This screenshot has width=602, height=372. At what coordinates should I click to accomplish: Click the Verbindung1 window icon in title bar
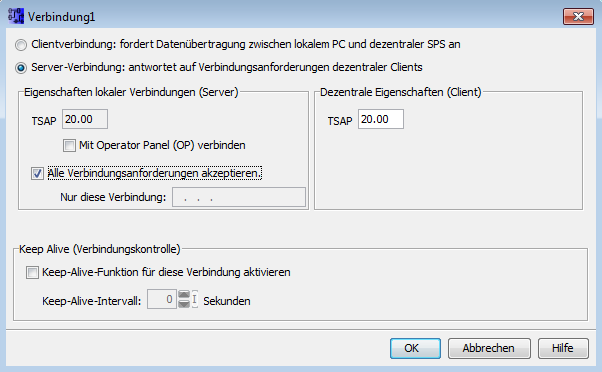16,16
